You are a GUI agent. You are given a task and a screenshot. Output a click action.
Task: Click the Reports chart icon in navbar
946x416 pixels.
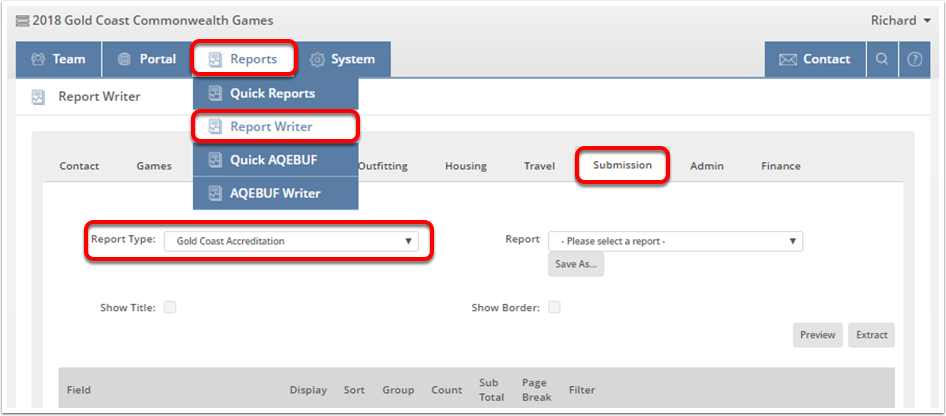click(x=215, y=60)
